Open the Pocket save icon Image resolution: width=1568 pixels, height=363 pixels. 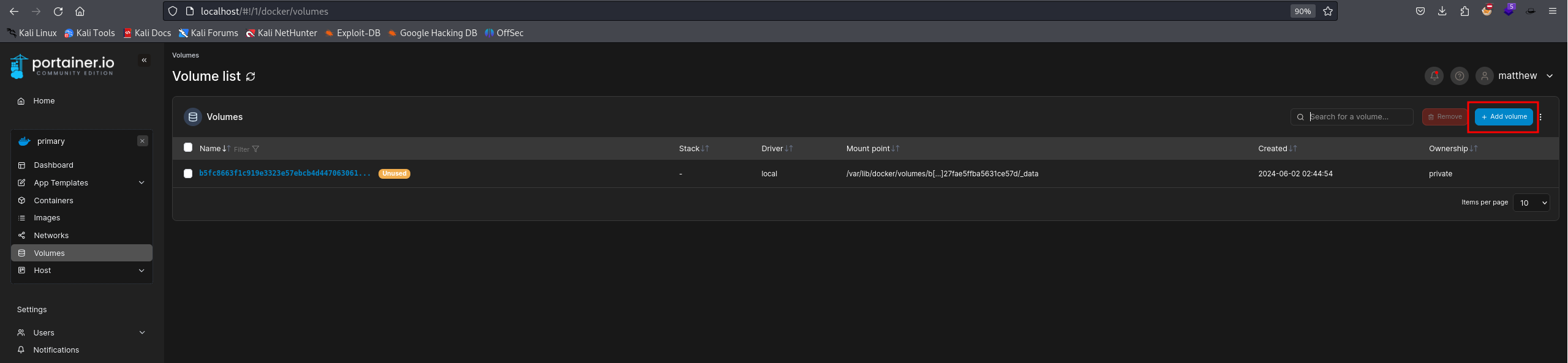[x=1420, y=11]
